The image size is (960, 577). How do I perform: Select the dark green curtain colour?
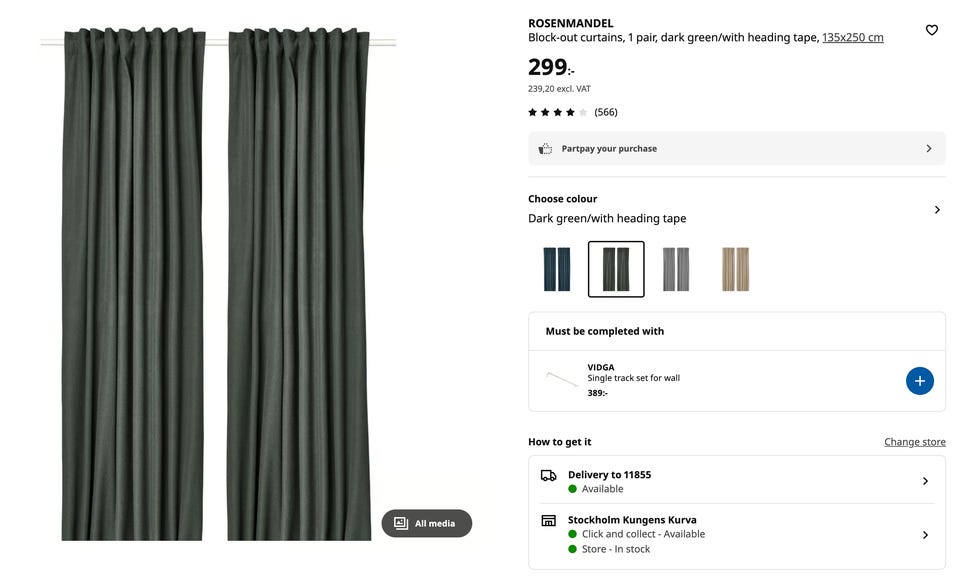tap(616, 269)
